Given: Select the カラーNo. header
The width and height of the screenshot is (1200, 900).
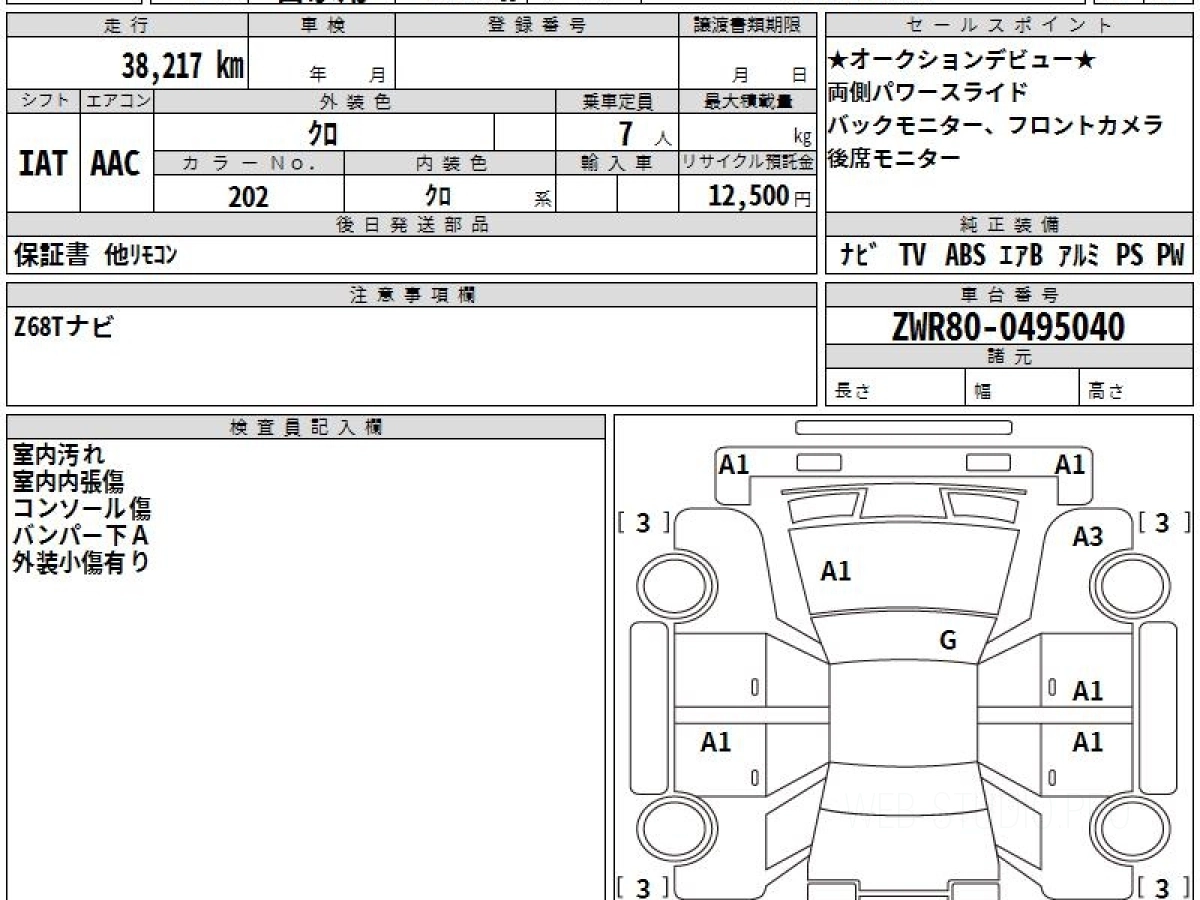Looking at the screenshot, I should pos(250,163).
